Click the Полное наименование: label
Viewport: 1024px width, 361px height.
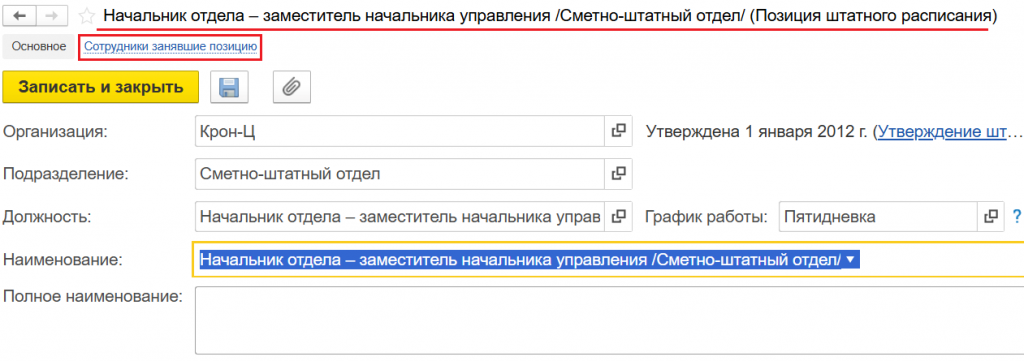[93, 297]
